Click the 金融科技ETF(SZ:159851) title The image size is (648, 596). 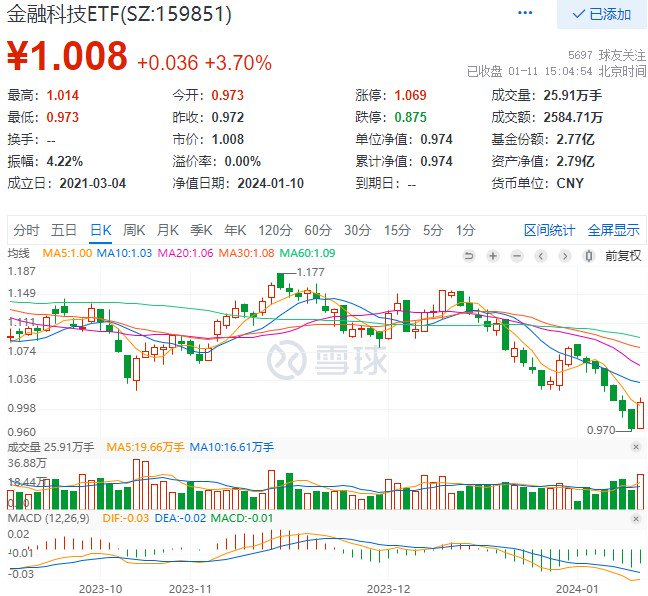click(119, 14)
